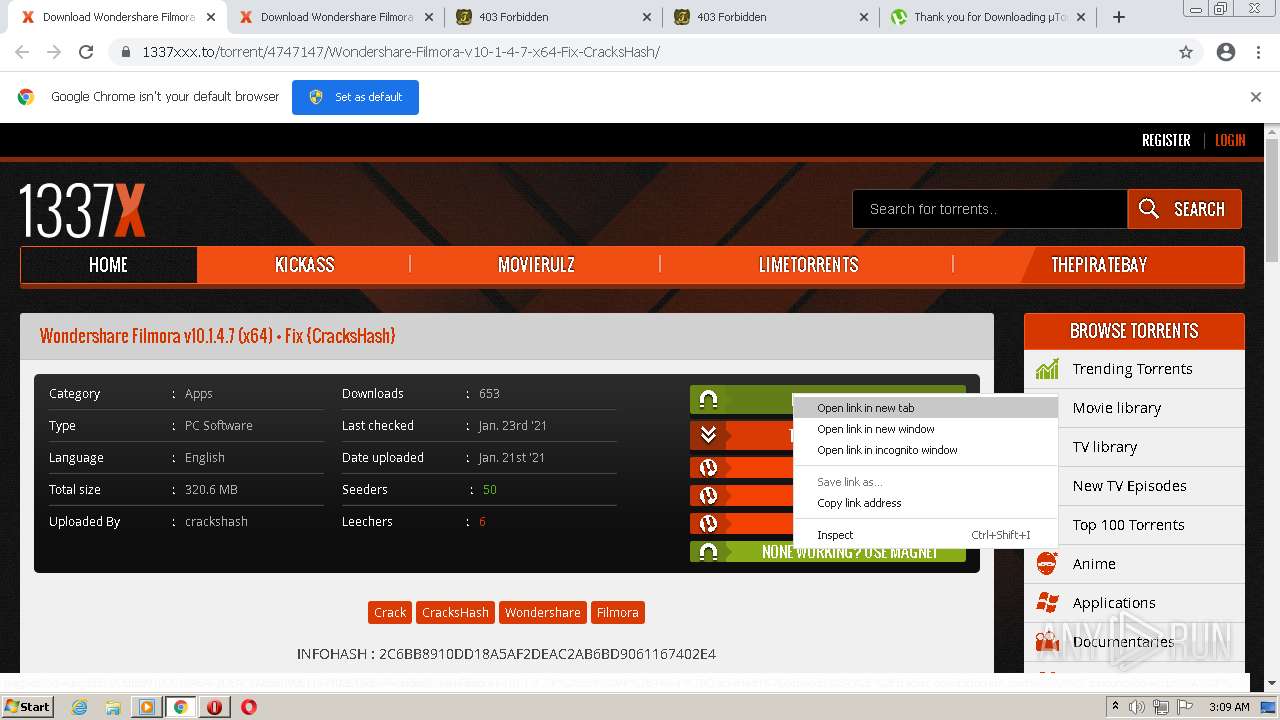Image resolution: width=1280 pixels, height=720 pixels.
Task: Open New TV Episodes sidebar link
Action: (1129, 486)
